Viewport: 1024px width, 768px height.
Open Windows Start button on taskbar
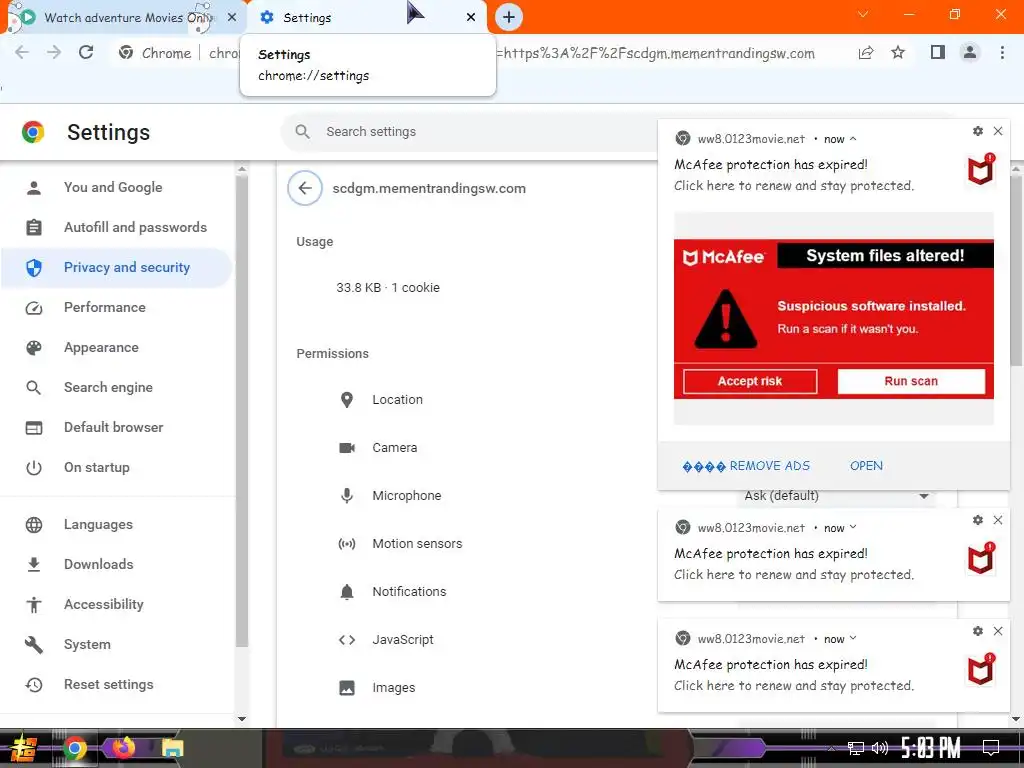(x=22, y=748)
